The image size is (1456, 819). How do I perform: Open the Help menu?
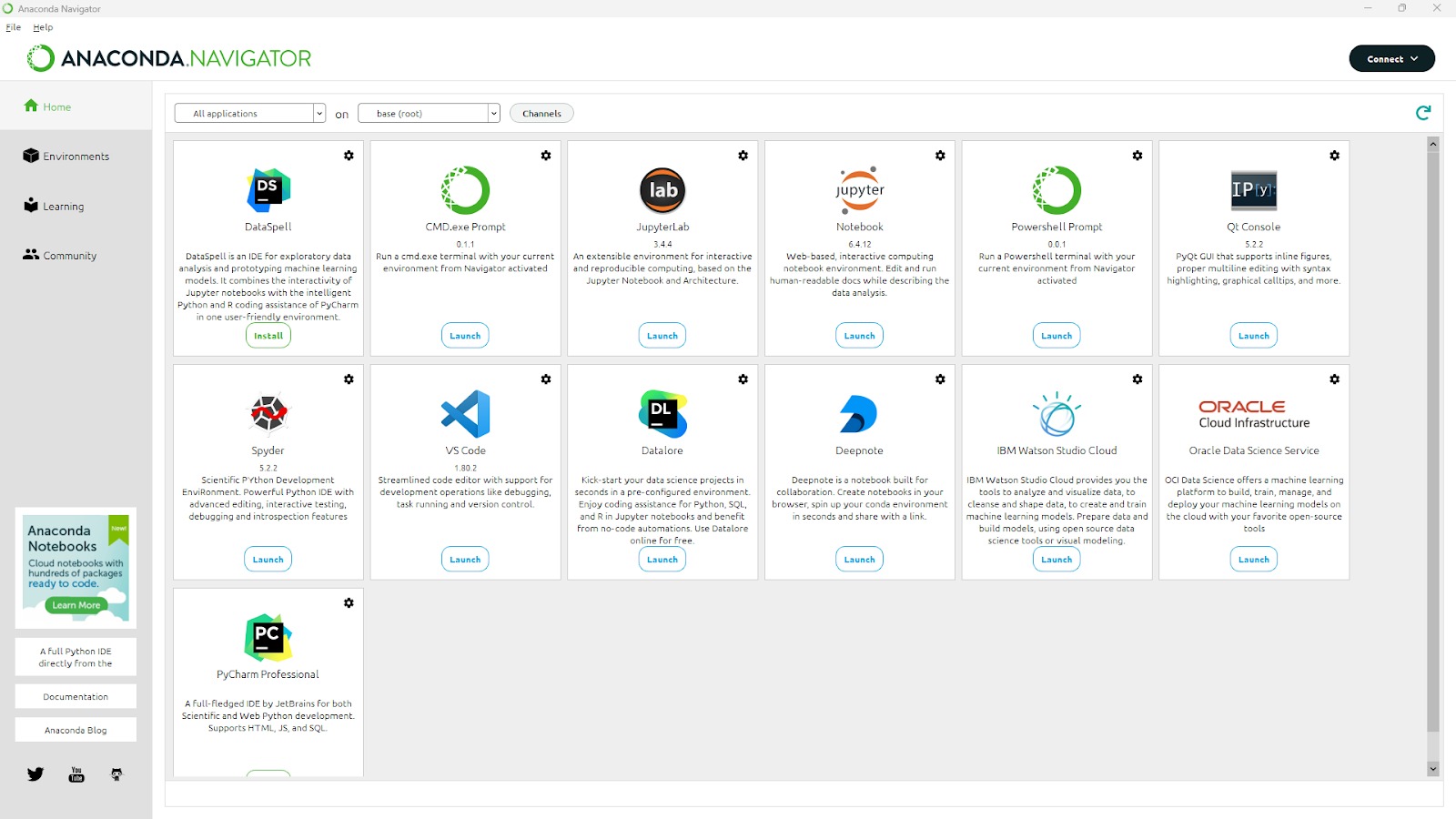pos(43,27)
